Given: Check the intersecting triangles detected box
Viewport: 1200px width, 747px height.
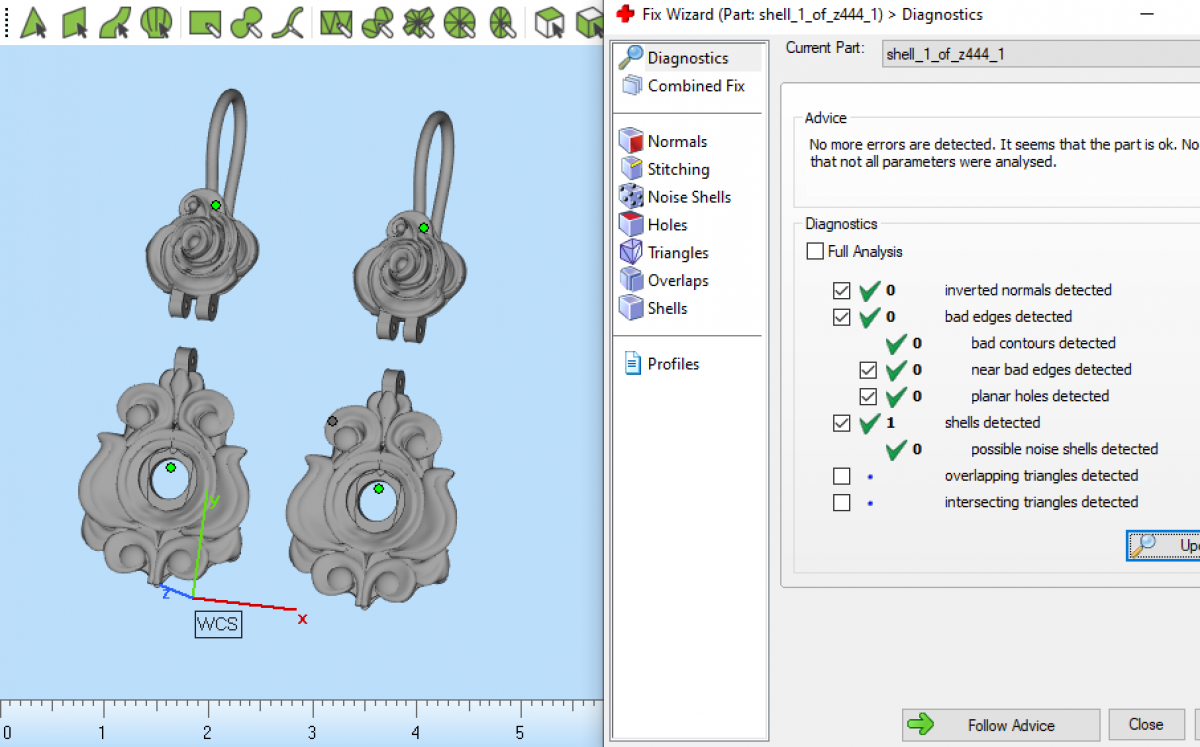Looking at the screenshot, I should click(x=842, y=503).
